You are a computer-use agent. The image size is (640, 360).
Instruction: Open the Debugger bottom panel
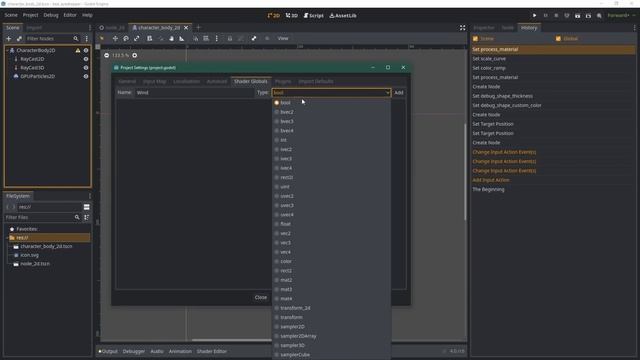coord(133,351)
